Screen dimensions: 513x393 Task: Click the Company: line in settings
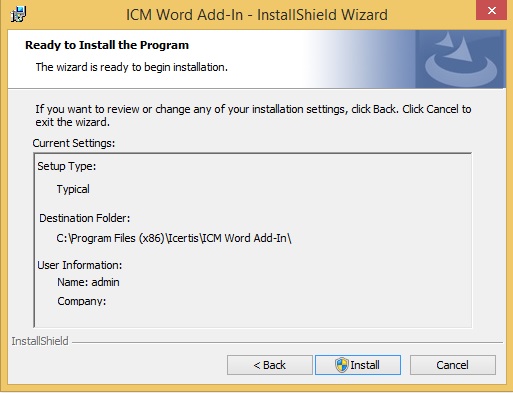point(82,301)
